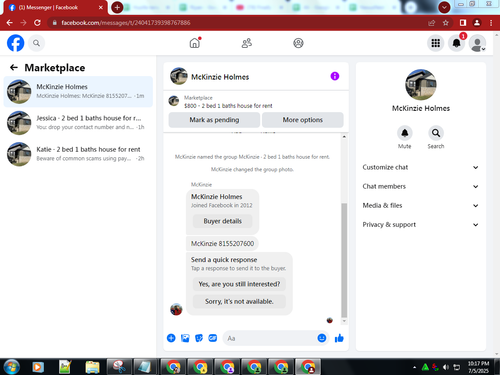Open the file explorer folder on taskbar

[x=92, y=367]
